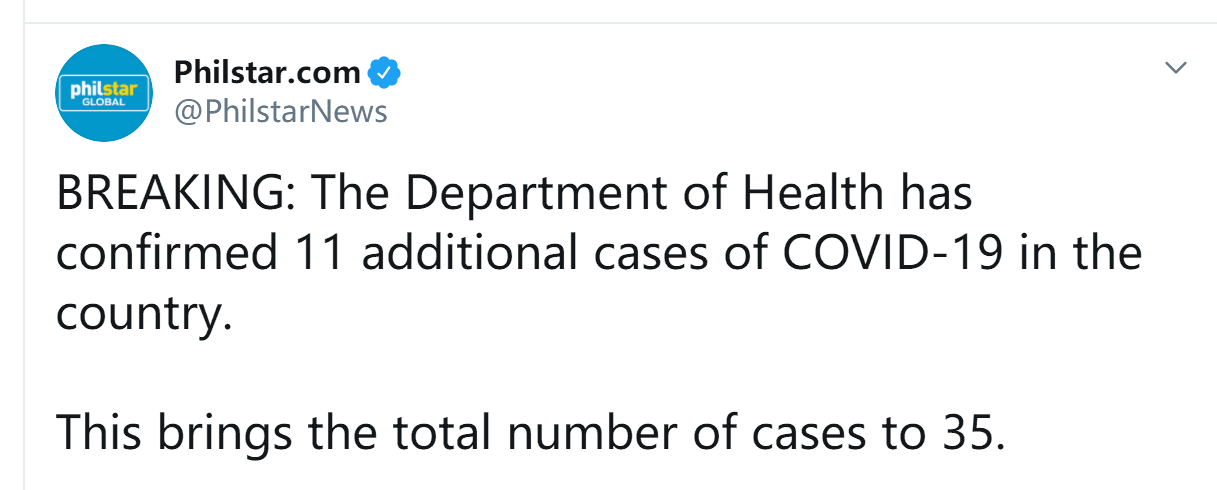The height and width of the screenshot is (490, 1217).
Task: Click the blue verified badge
Action: [385, 73]
